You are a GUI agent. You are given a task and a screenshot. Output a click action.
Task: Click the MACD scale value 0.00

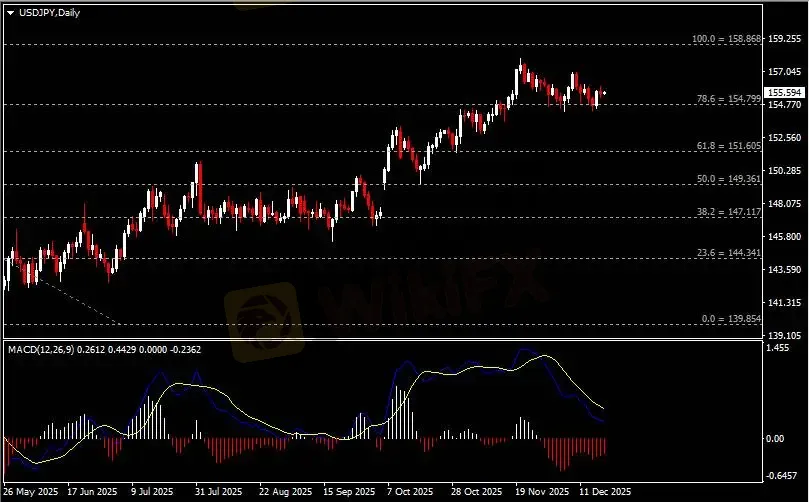(x=775, y=439)
